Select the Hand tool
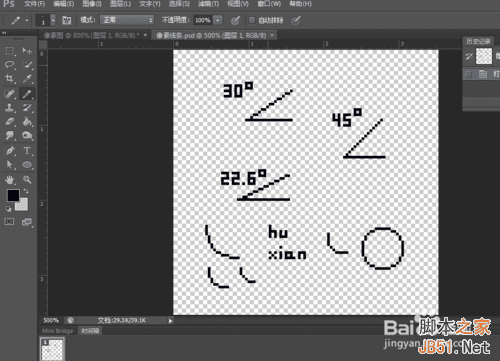Image resolution: width=500 pixels, height=361 pixels. point(9,180)
